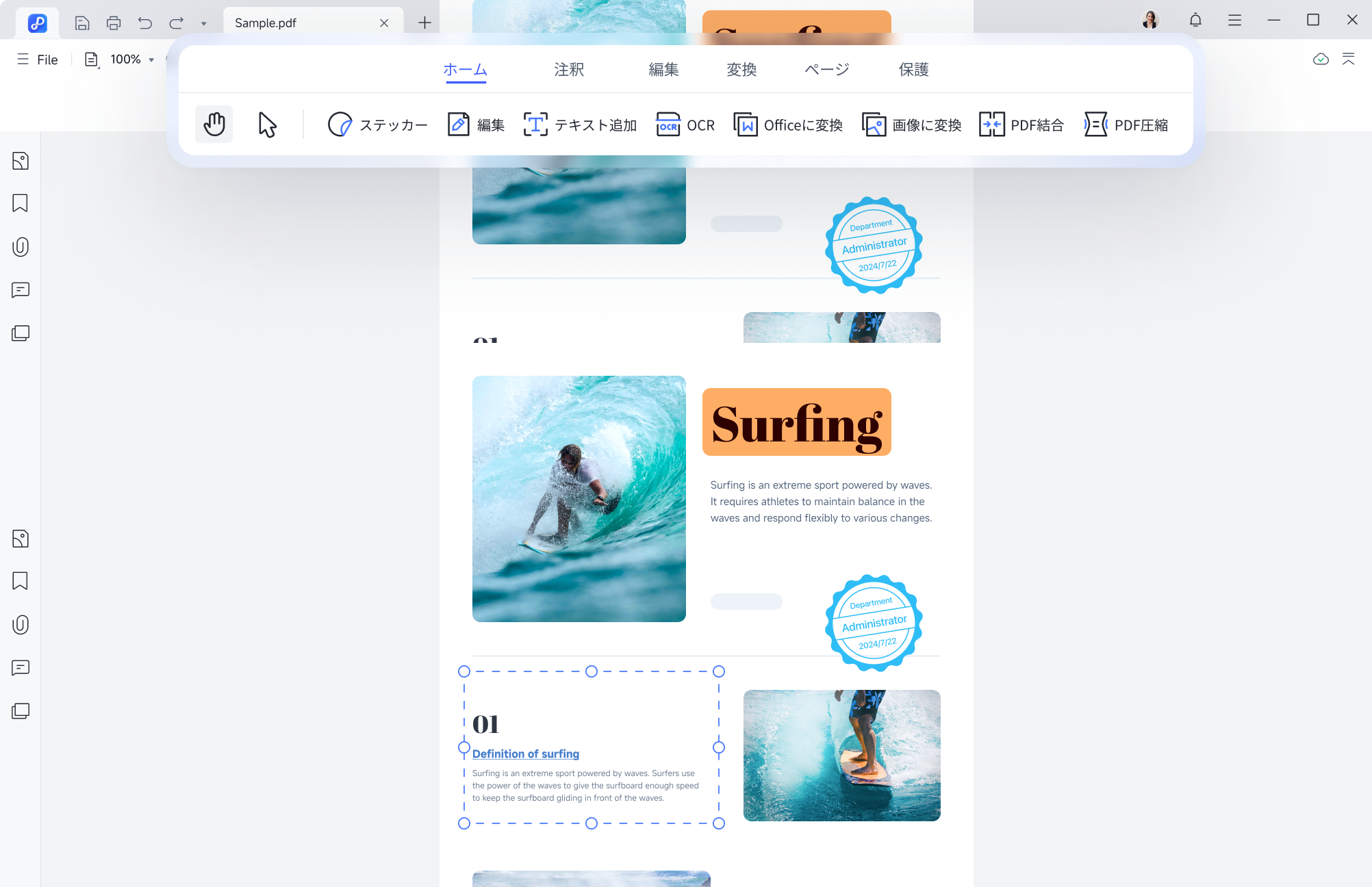Click the bottom-right corner selection handle

[719, 823]
